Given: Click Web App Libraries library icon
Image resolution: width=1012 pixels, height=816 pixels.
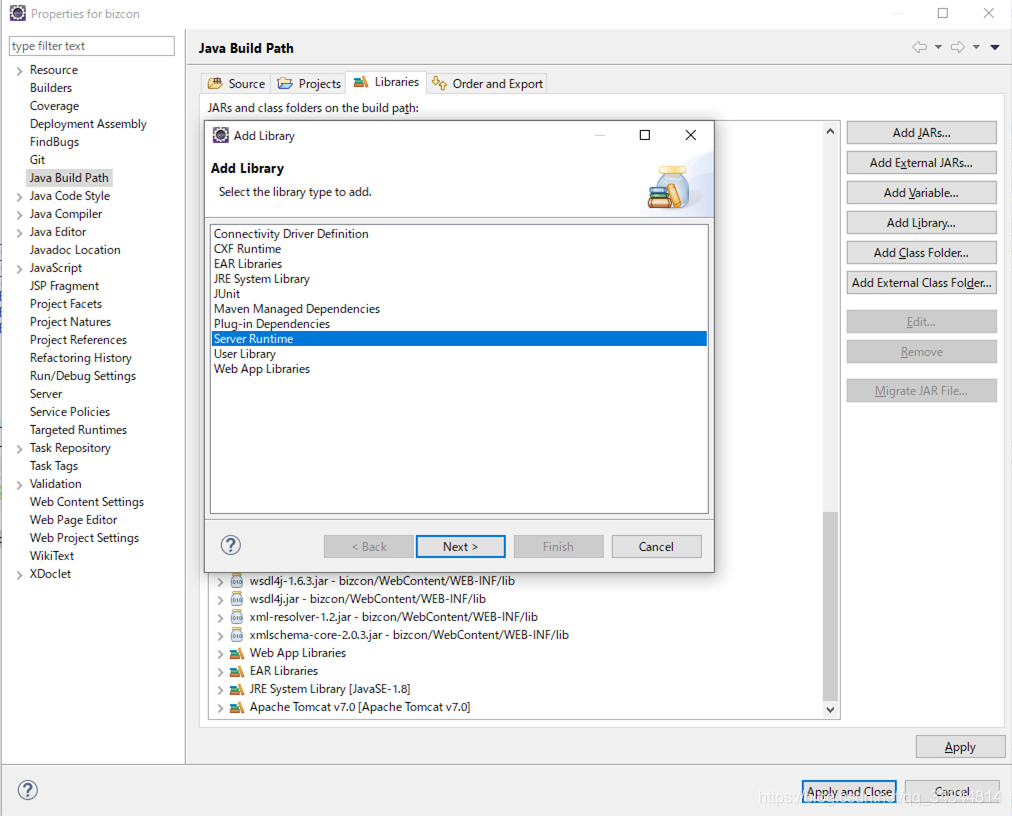Looking at the screenshot, I should (x=237, y=653).
